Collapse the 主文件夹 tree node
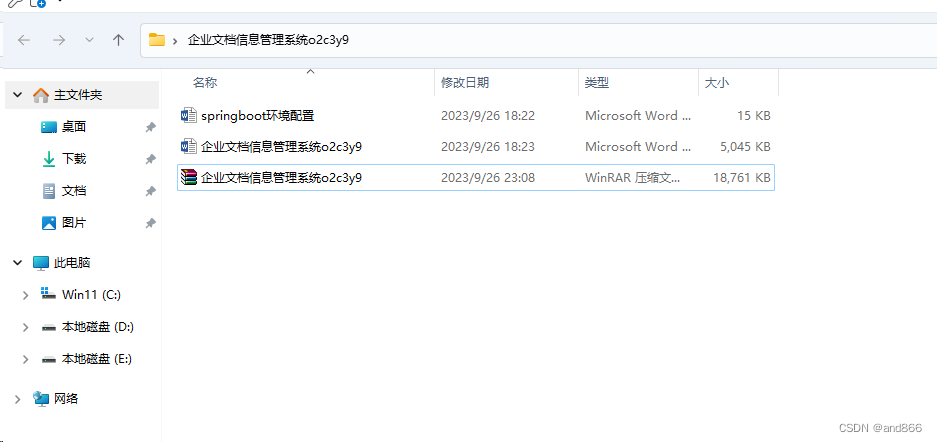 [x=17, y=95]
